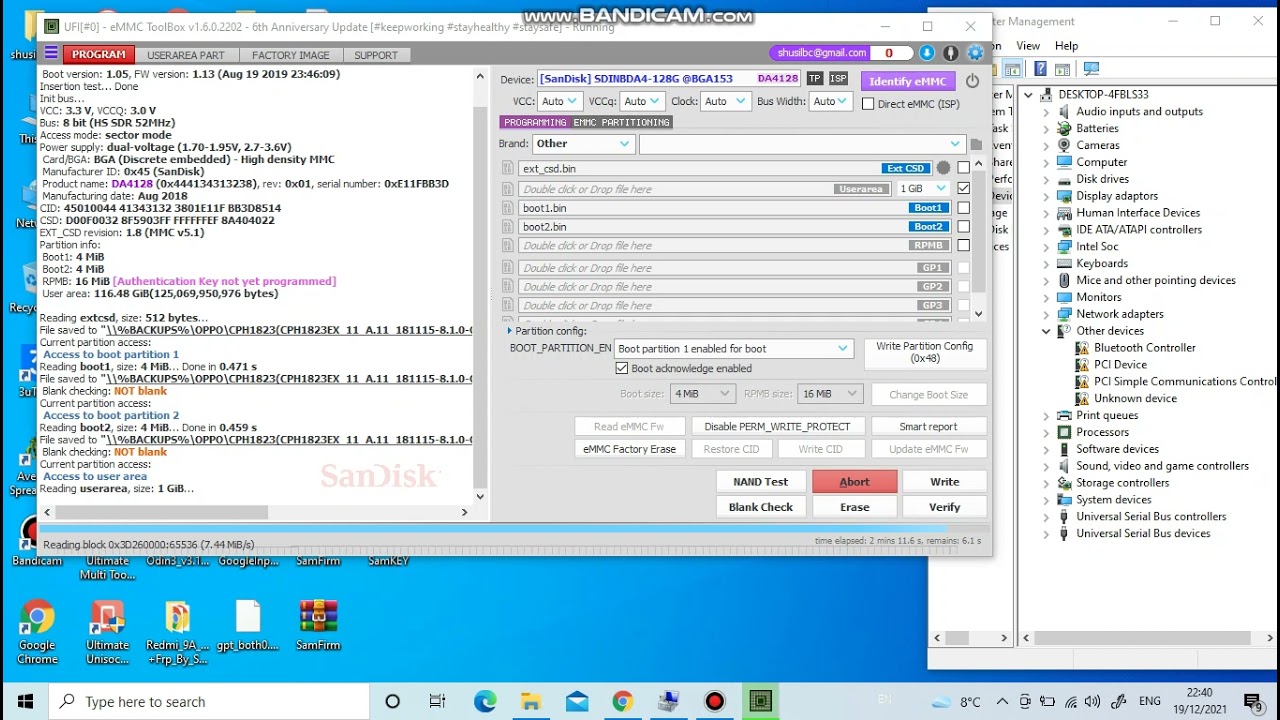Open the Task View taskbar button
Image resolution: width=1280 pixels, height=720 pixels.
coord(437,701)
